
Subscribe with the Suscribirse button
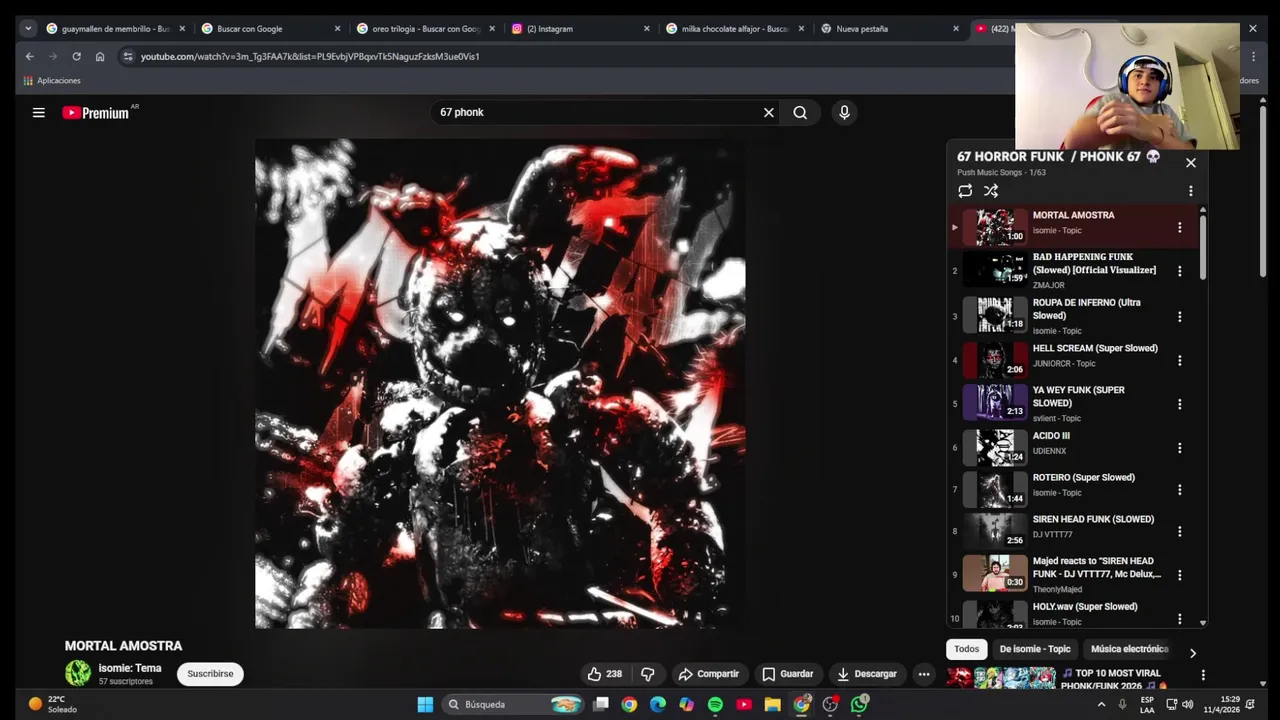point(210,674)
